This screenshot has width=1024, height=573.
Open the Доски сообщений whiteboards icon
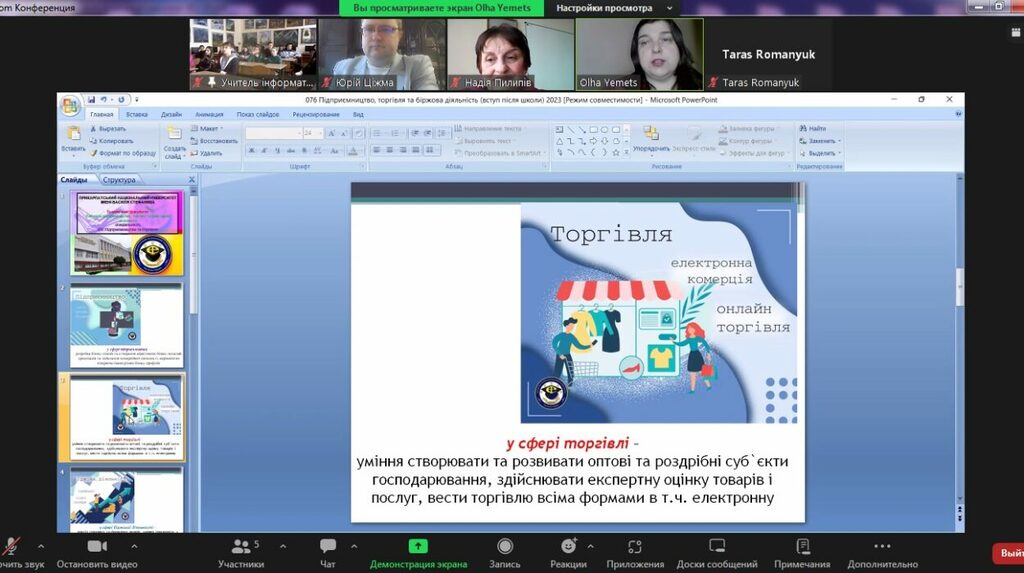pyautogui.click(x=717, y=546)
